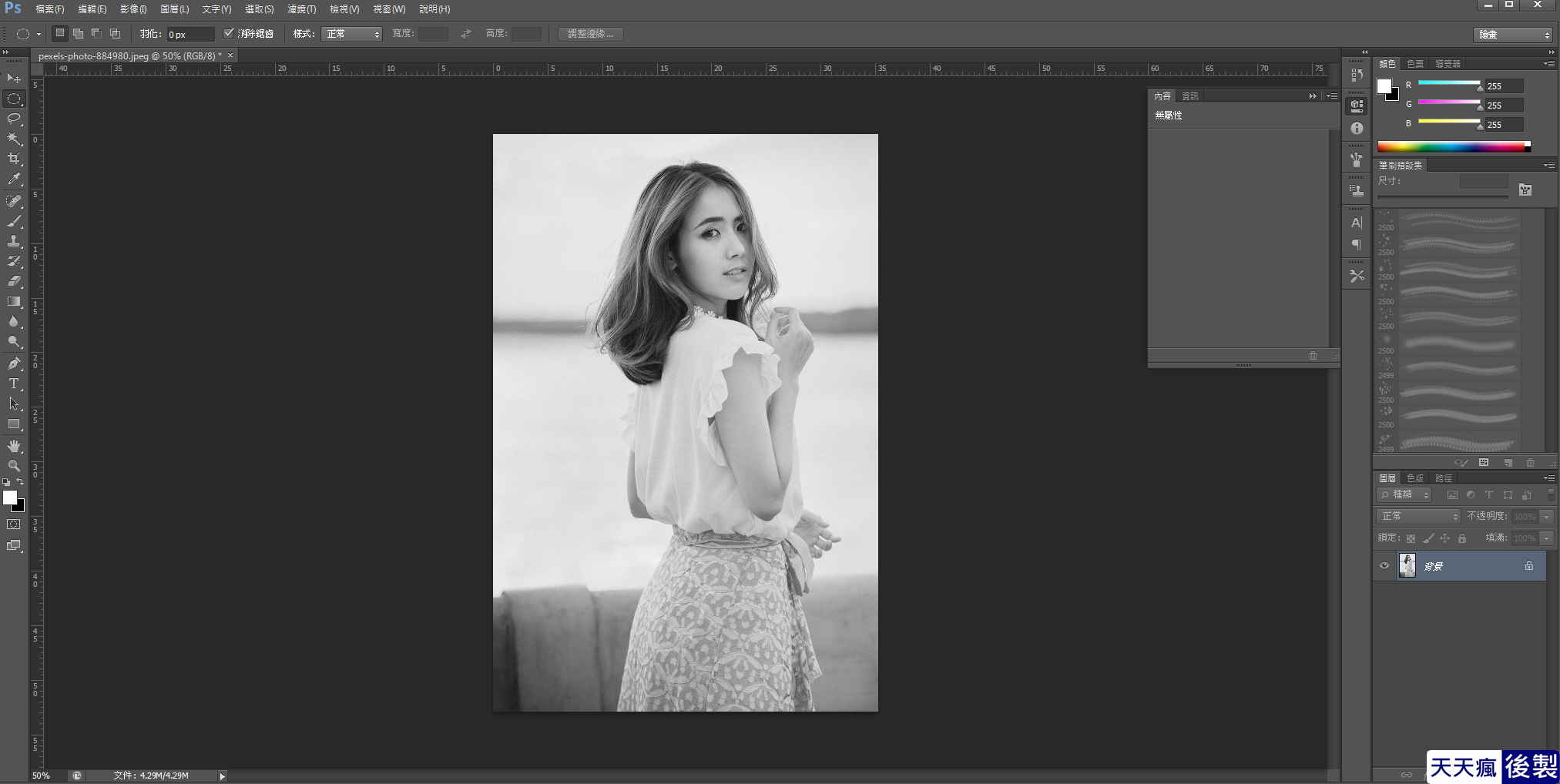Select the Eyedropper tool
Image resolution: width=1560 pixels, height=784 pixels.
(14, 179)
